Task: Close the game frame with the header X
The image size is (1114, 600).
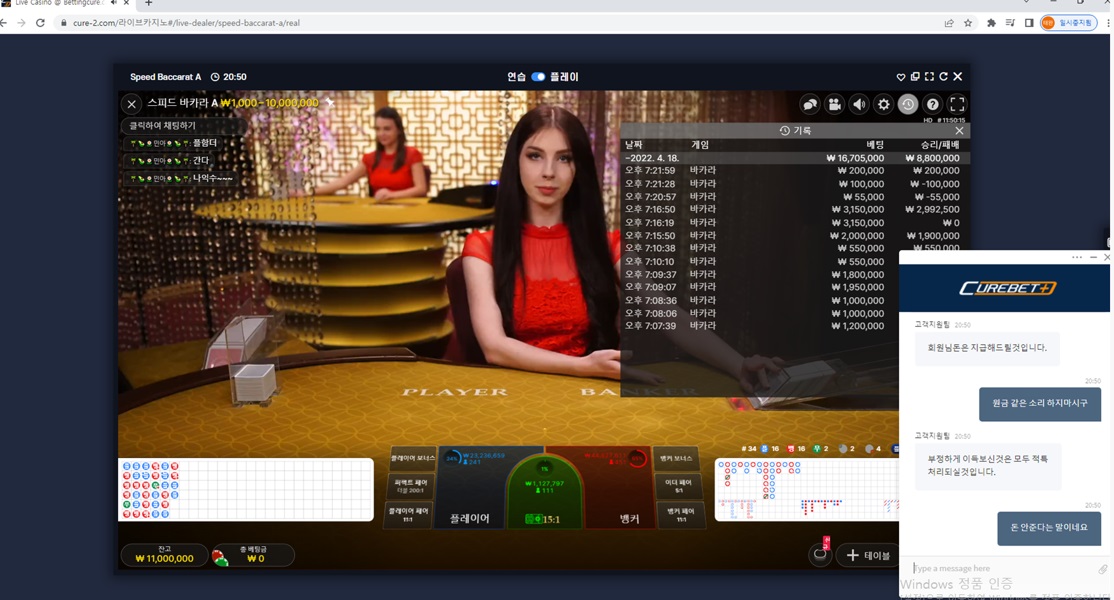Action: point(958,77)
